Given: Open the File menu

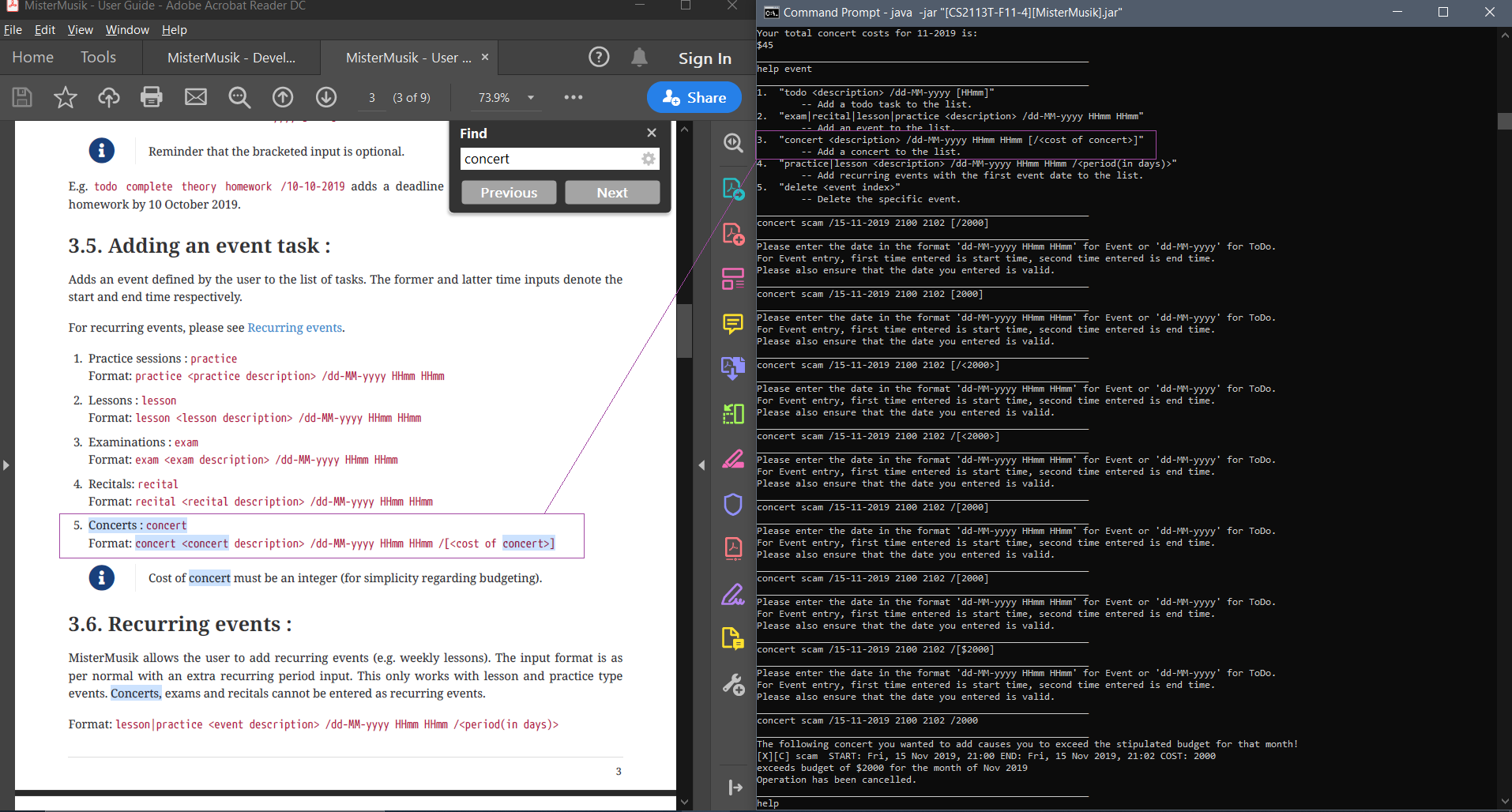Looking at the screenshot, I should click(13, 30).
